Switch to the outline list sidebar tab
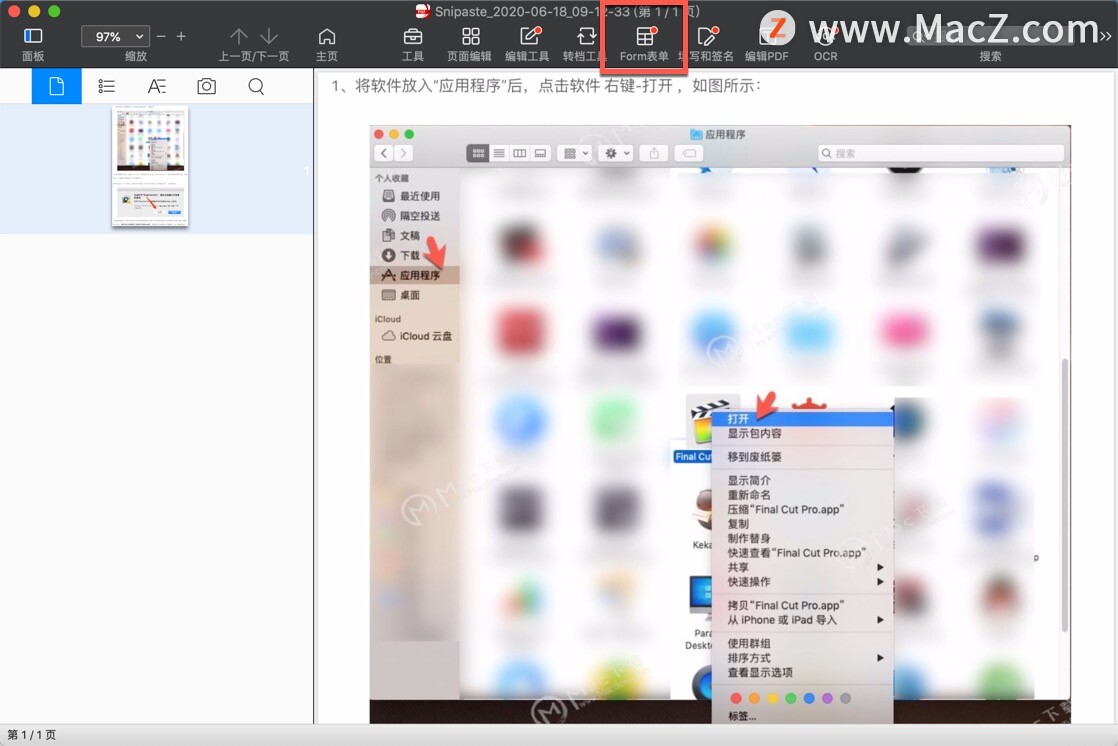The height and width of the screenshot is (746, 1118). [x=106, y=86]
